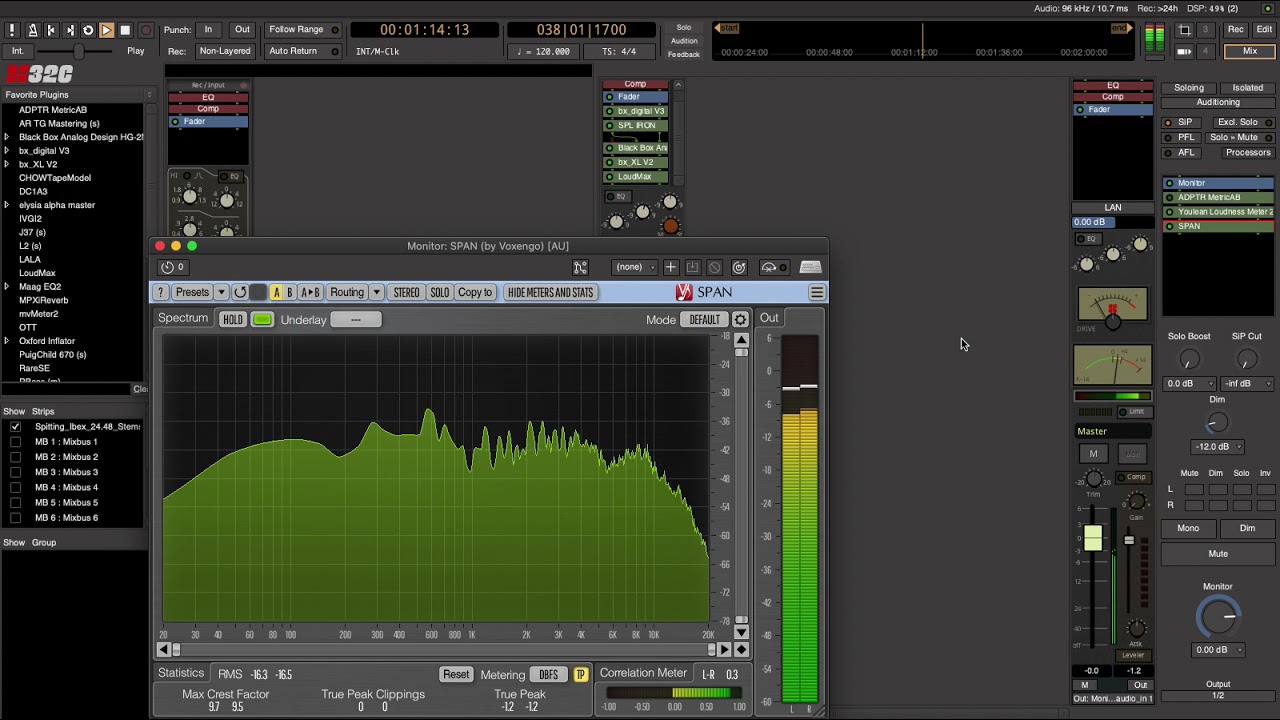Viewport: 1280px width, 720px height.
Task: Click the Reset statistics button
Action: [456, 674]
